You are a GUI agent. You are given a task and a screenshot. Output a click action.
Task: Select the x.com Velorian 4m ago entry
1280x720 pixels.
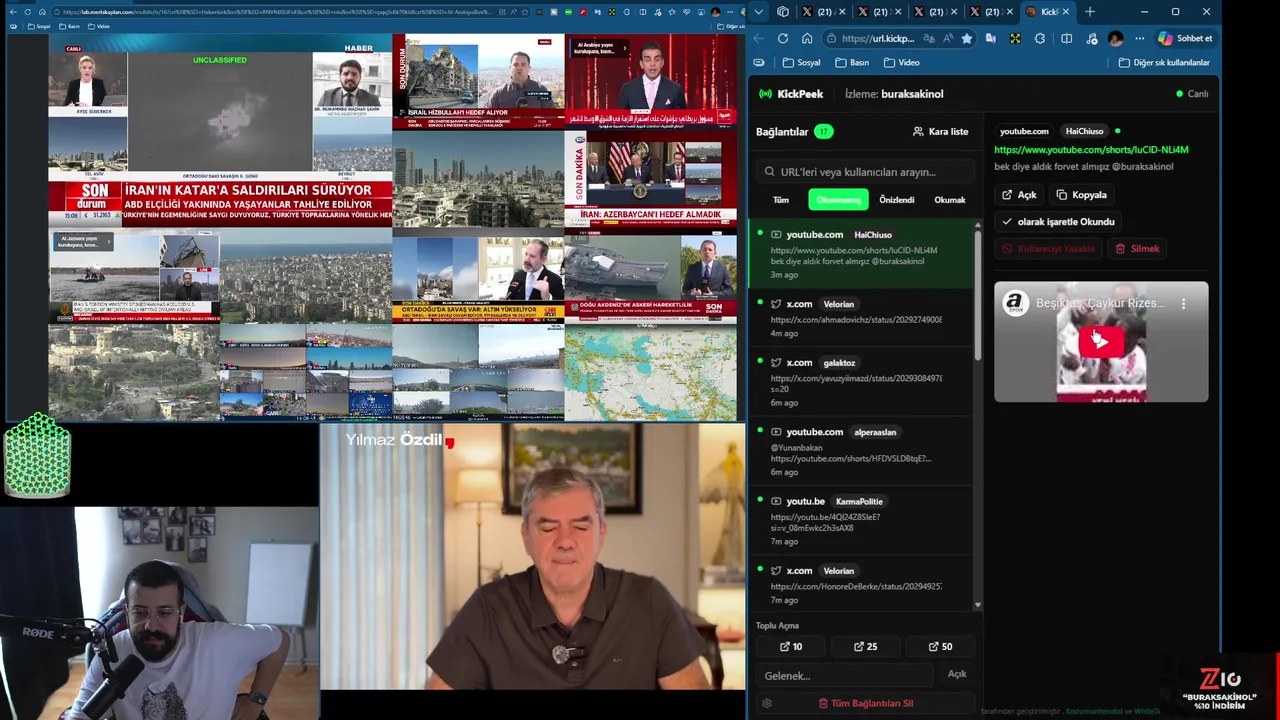pos(862,318)
